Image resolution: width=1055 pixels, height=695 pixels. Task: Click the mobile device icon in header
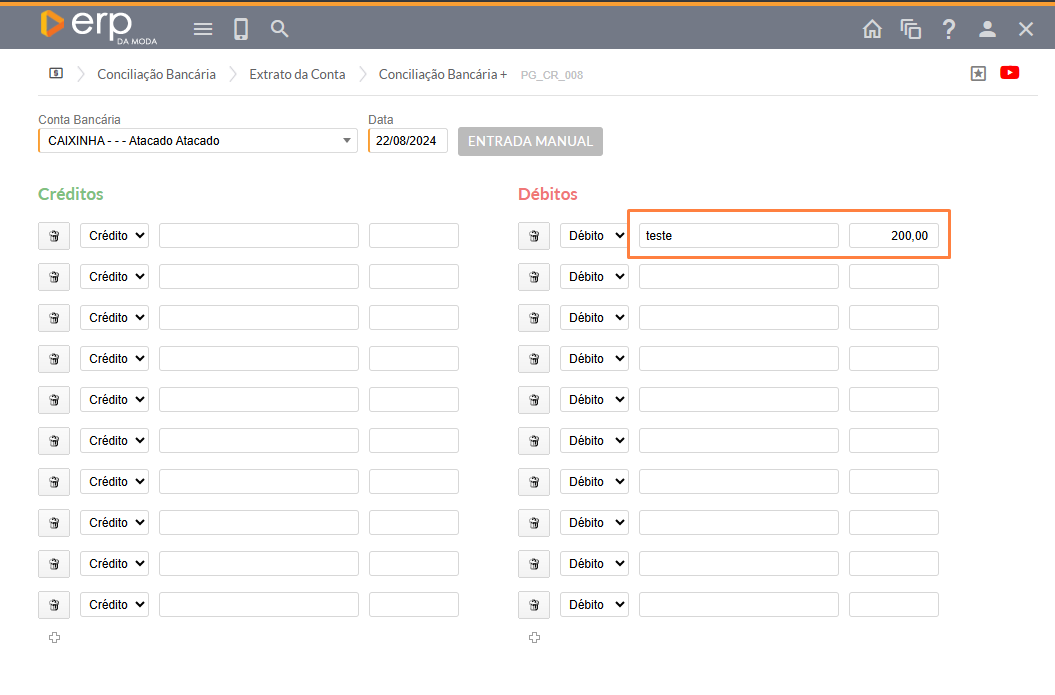(241, 29)
